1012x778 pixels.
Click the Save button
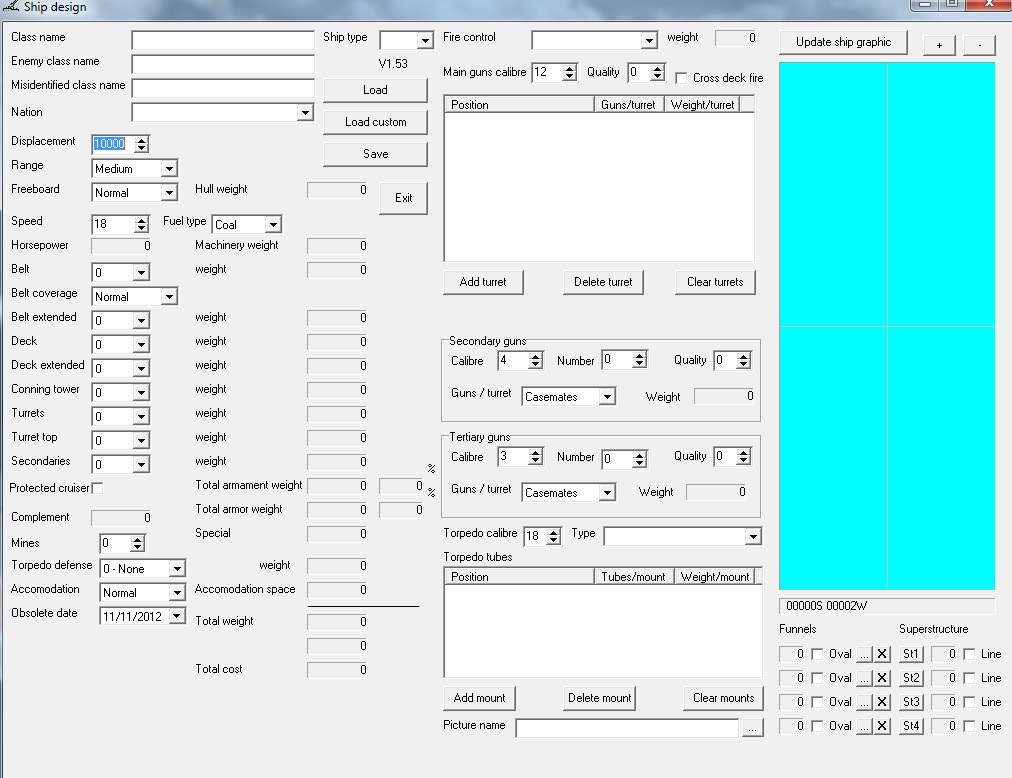tap(375, 154)
